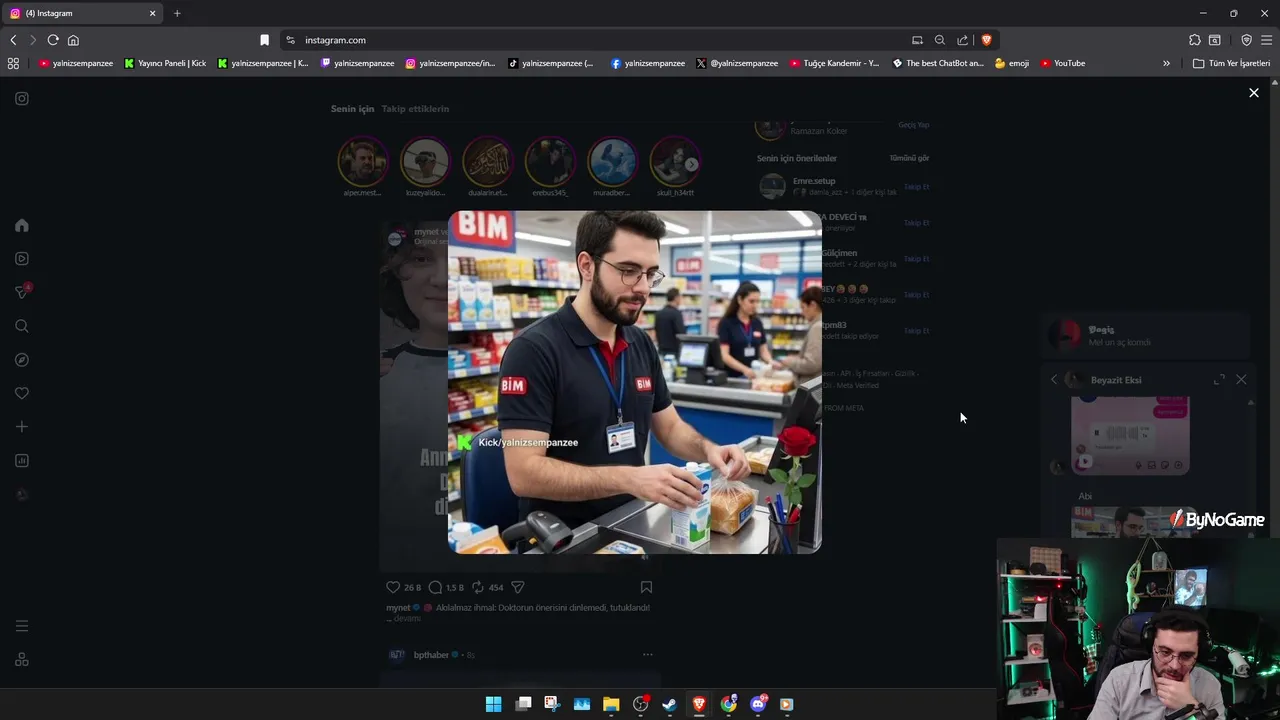This screenshot has height=720, width=1280.
Task: Select the Instagram browser tab
Action: pyautogui.click(x=83, y=13)
